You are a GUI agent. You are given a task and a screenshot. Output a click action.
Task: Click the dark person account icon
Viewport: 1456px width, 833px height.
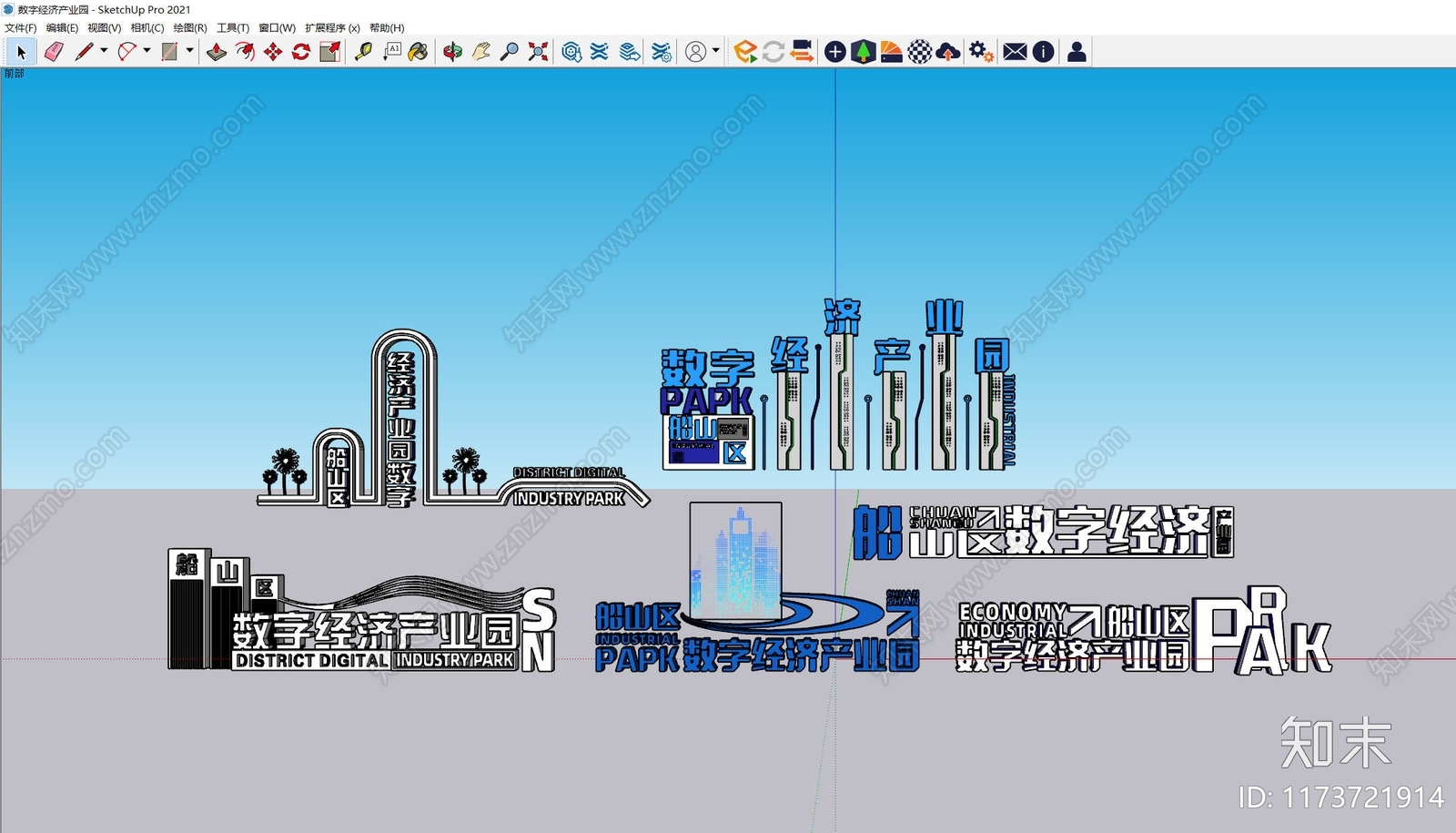pyautogui.click(x=1077, y=52)
